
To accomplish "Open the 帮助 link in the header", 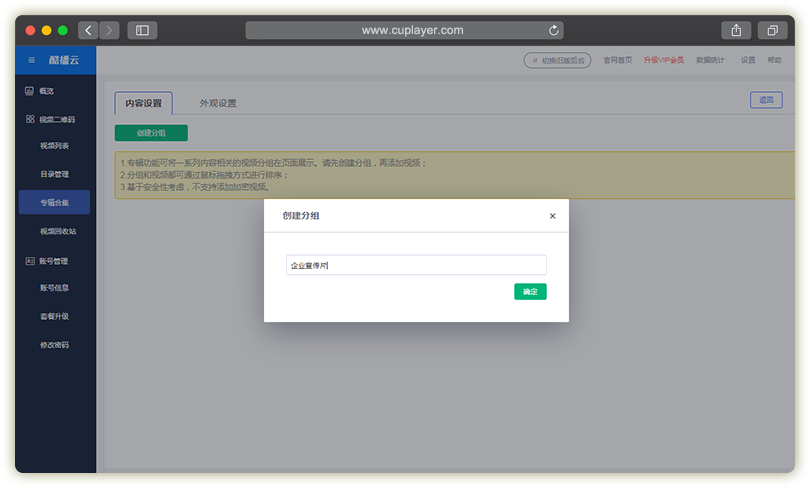I will tap(774, 60).
